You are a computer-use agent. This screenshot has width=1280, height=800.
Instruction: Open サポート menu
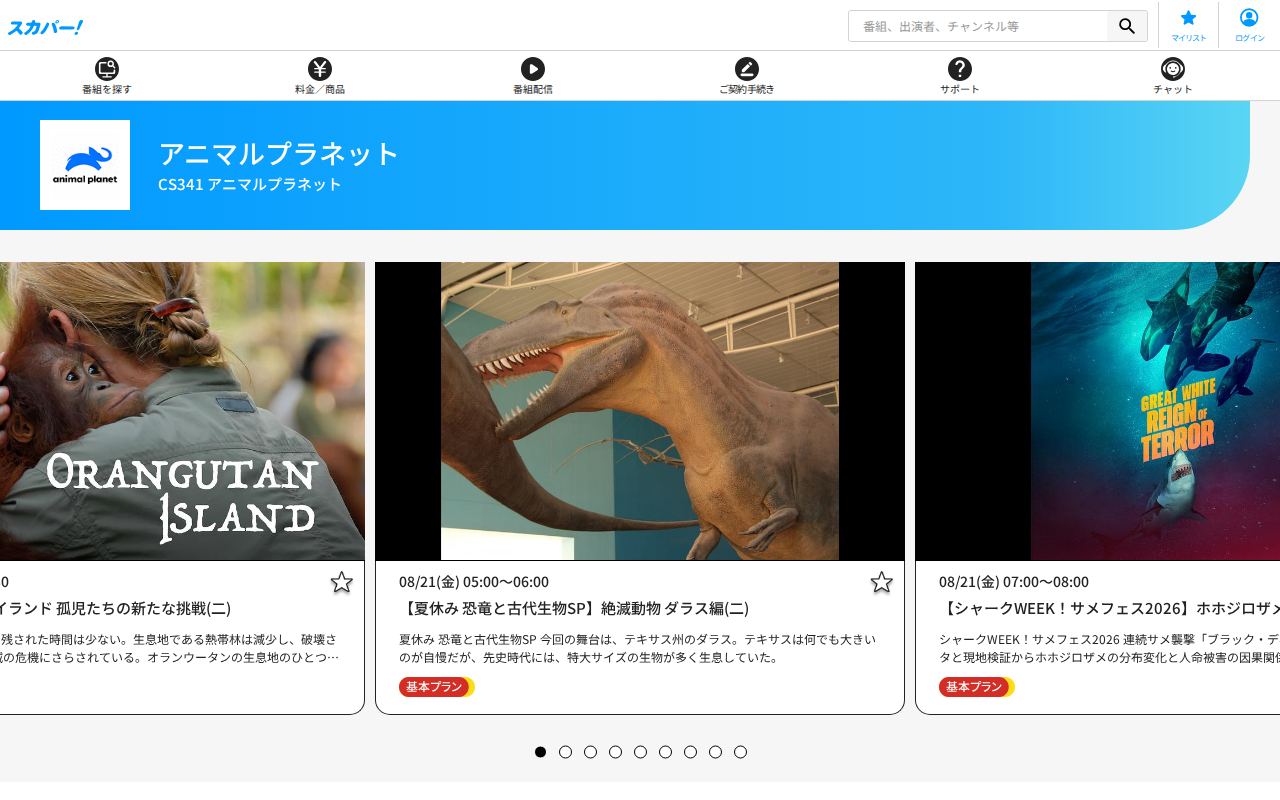tap(960, 76)
